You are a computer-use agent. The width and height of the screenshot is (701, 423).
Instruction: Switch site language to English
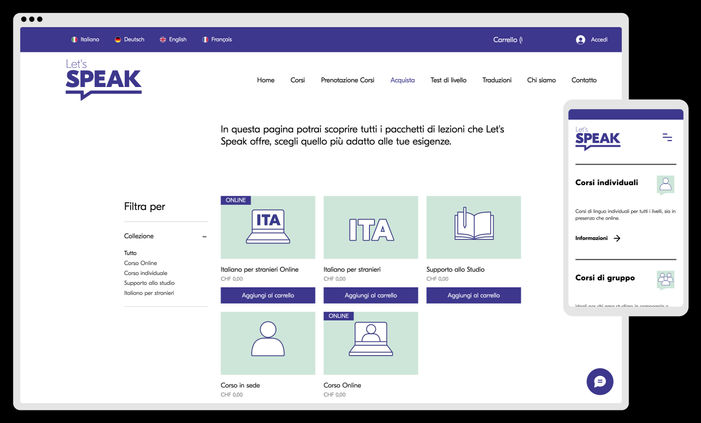[x=173, y=39]
